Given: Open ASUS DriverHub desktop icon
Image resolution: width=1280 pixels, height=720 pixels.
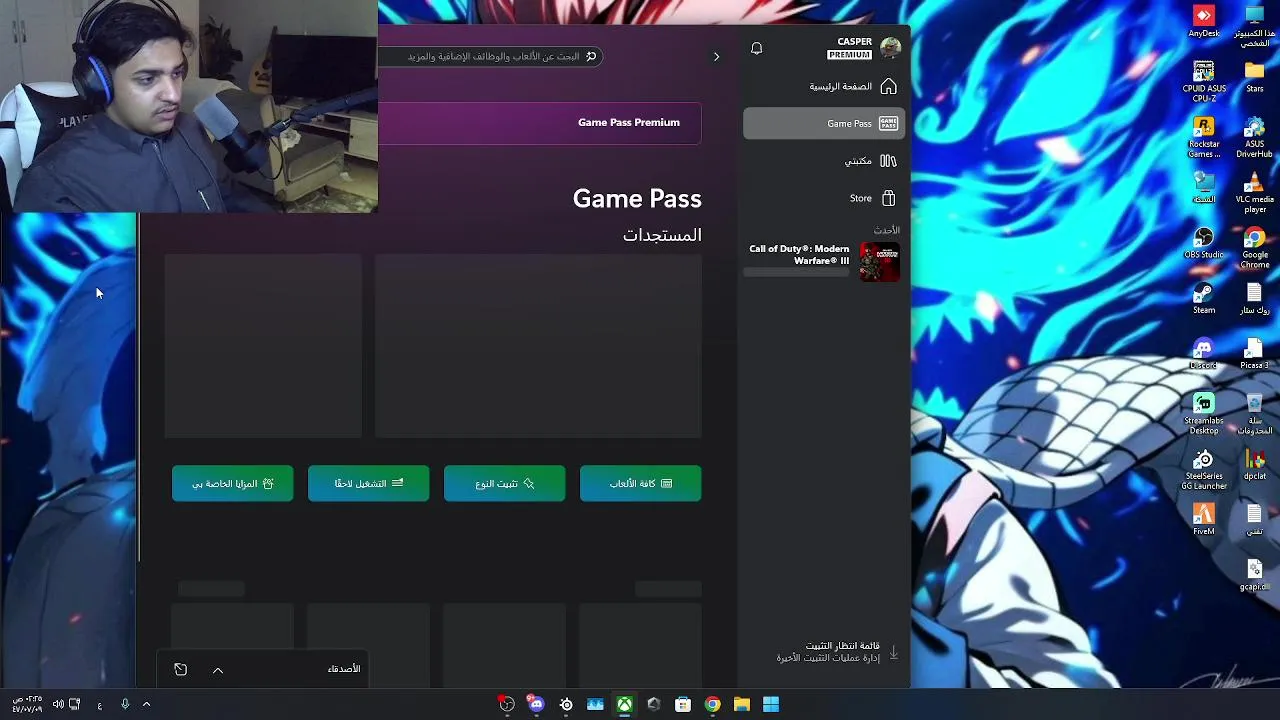Looking at the screenshot, I should pos(1254,137).
